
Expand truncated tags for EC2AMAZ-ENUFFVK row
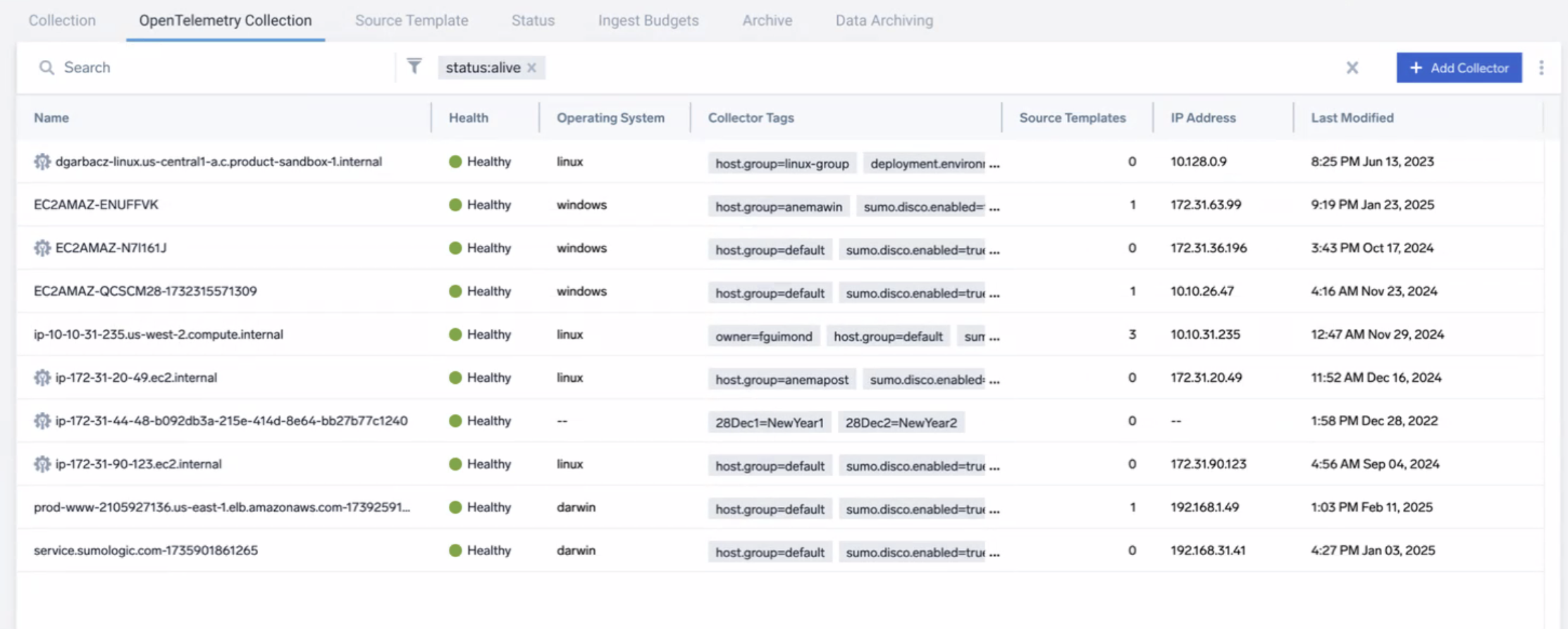tap(994, 207)
